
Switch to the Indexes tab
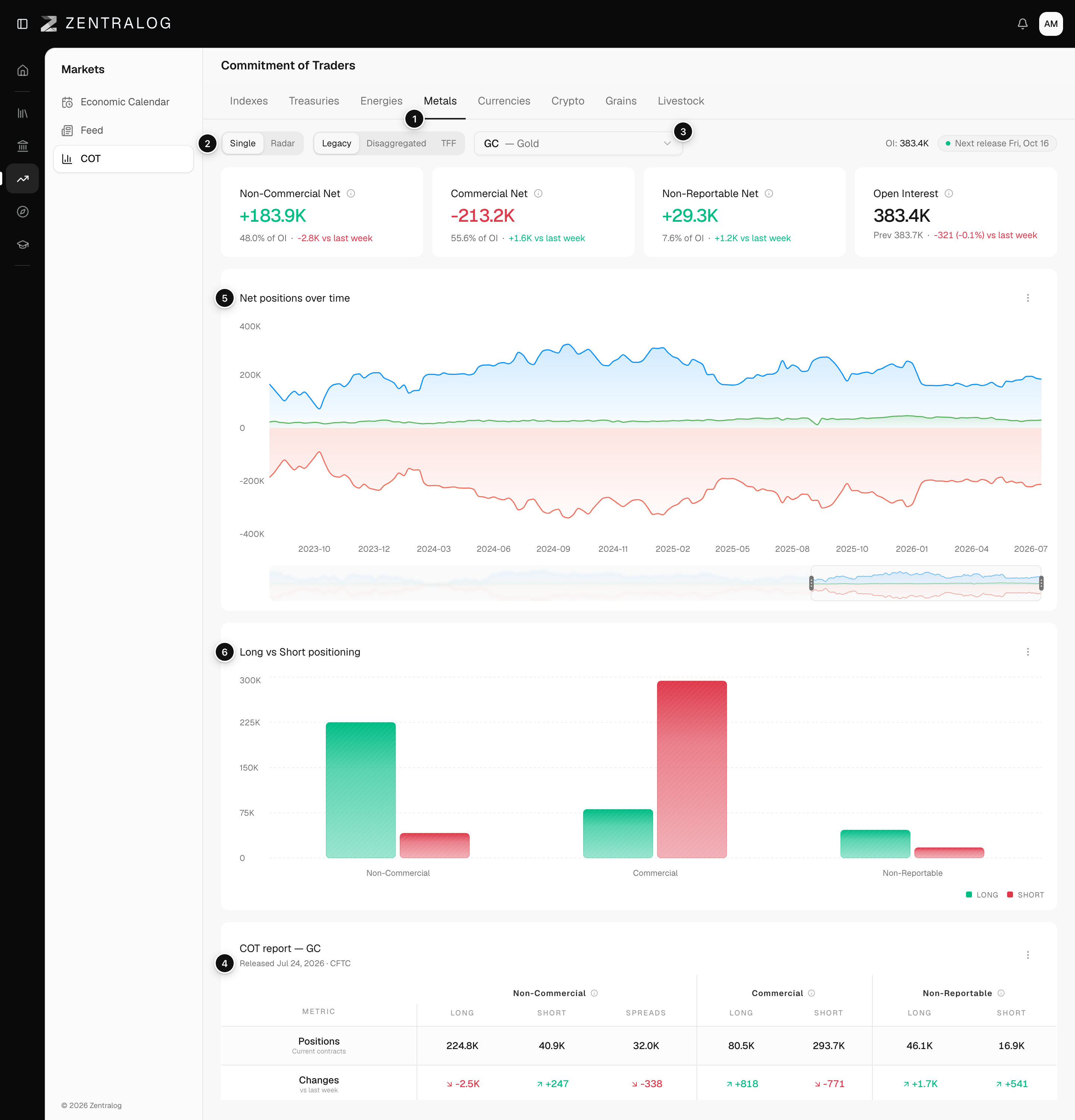[249, 101]
